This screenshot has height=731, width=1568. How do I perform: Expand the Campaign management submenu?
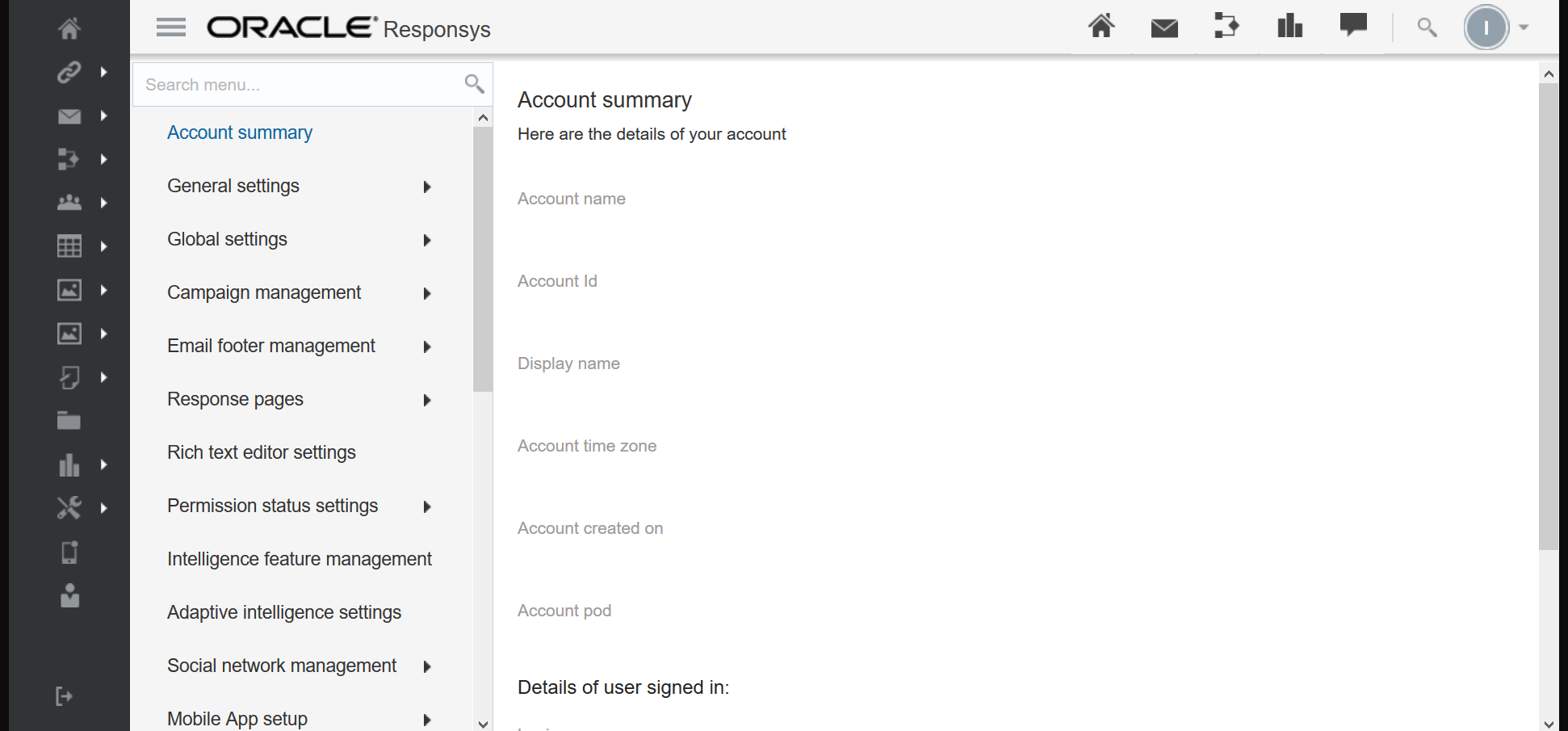pos(427,293)
